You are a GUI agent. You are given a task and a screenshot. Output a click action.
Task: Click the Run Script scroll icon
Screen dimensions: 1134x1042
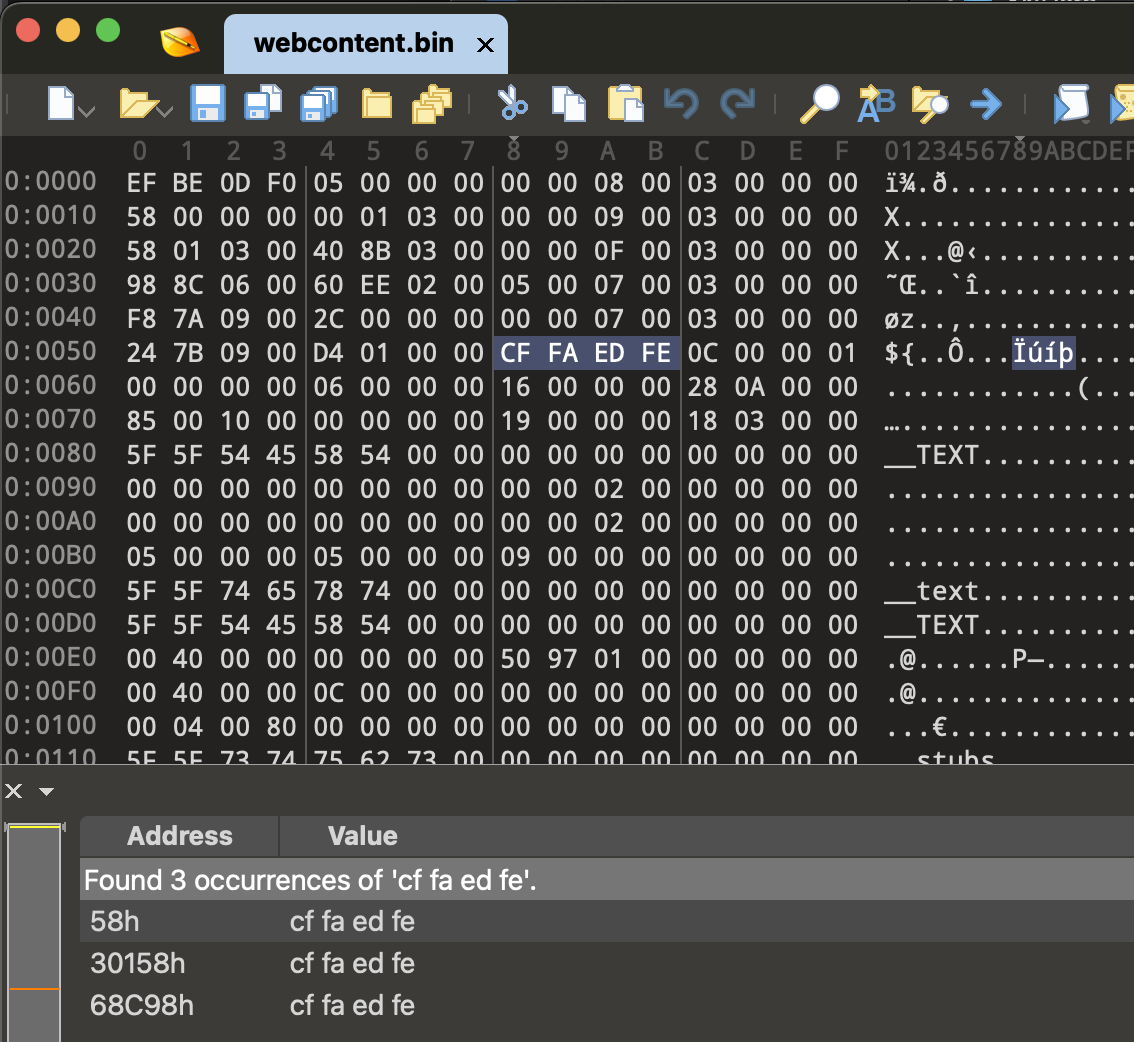coord(1071,103)
